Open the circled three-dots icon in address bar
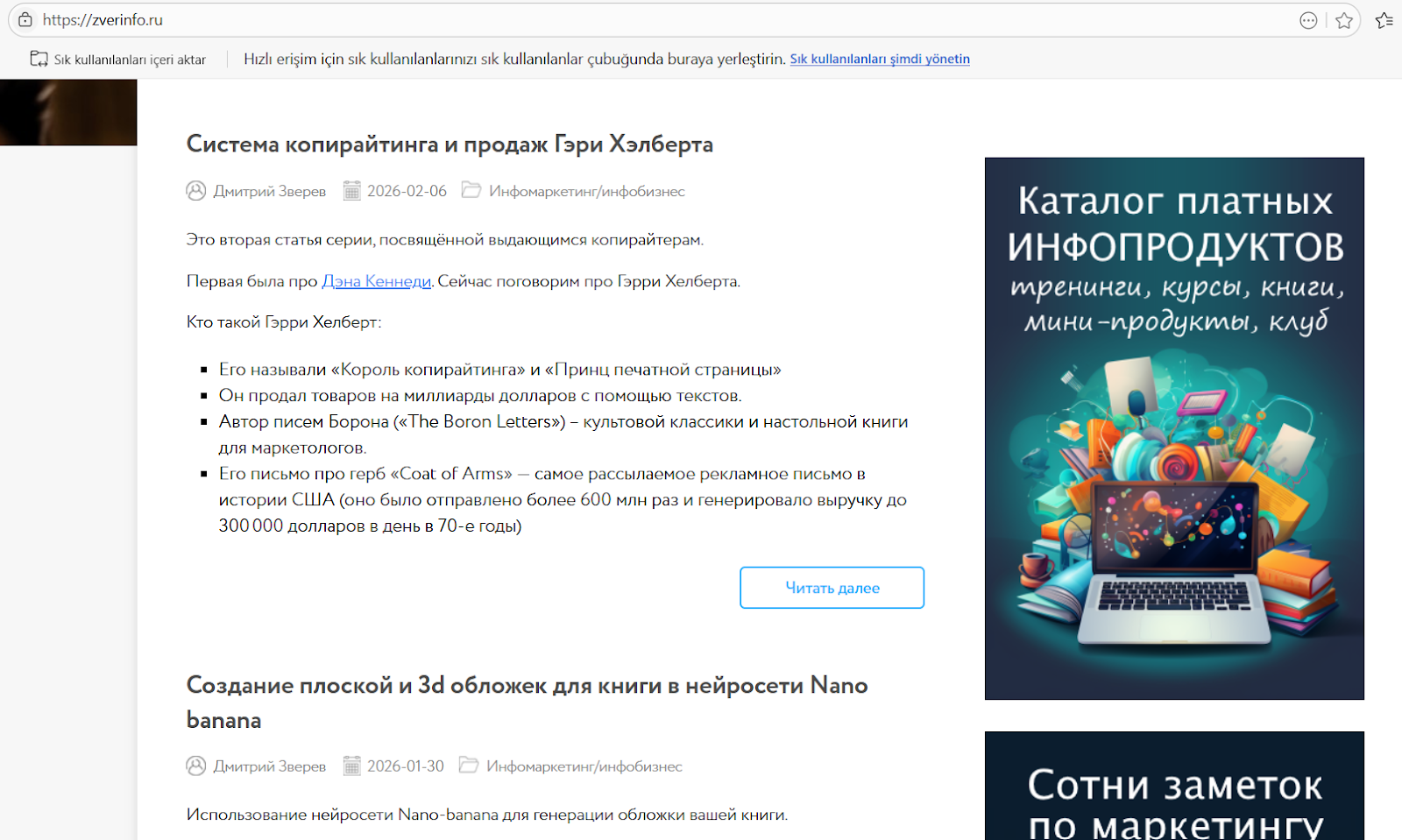The image size is (1402, 840). pos(1308,20)
